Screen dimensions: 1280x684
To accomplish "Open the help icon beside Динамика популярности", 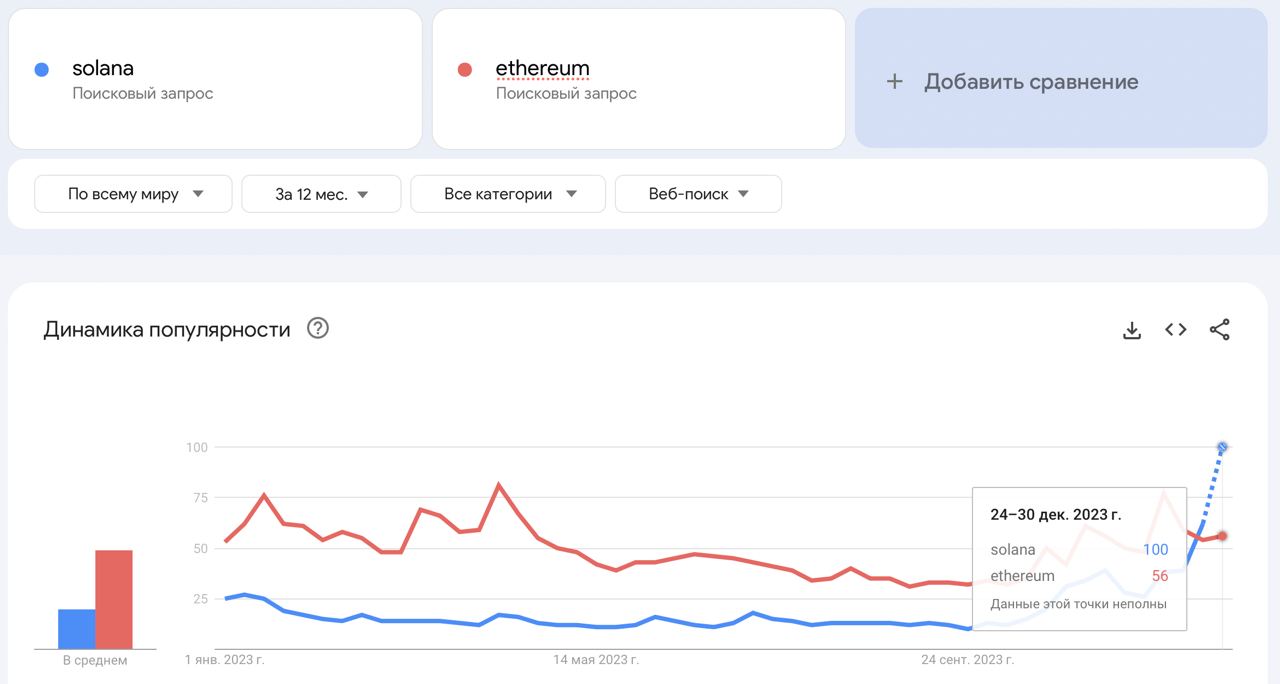I will click(x=318, y=328).
